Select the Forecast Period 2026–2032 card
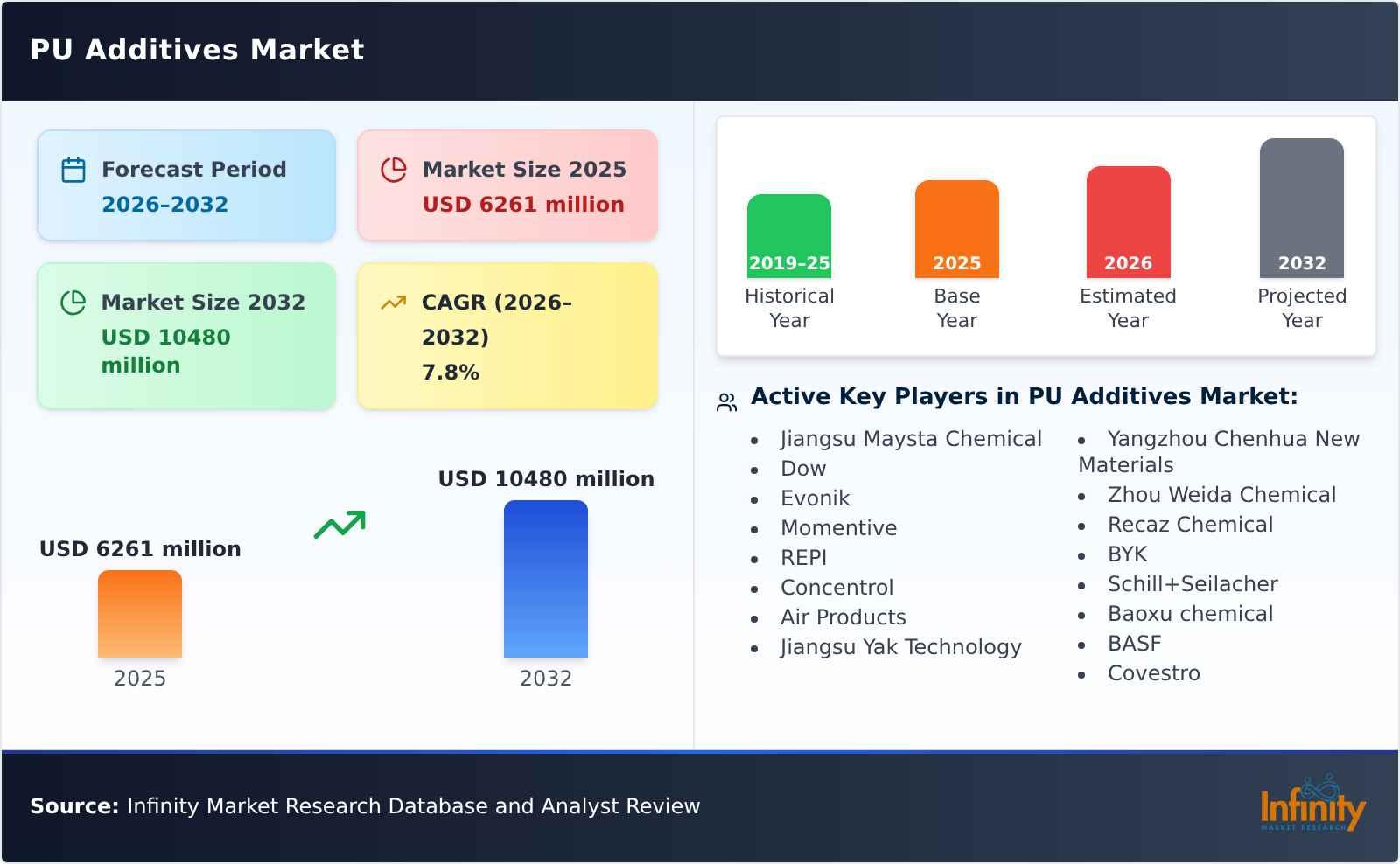Image resolution: width=1400 pixels, height=864 pixels. point(185,184)
